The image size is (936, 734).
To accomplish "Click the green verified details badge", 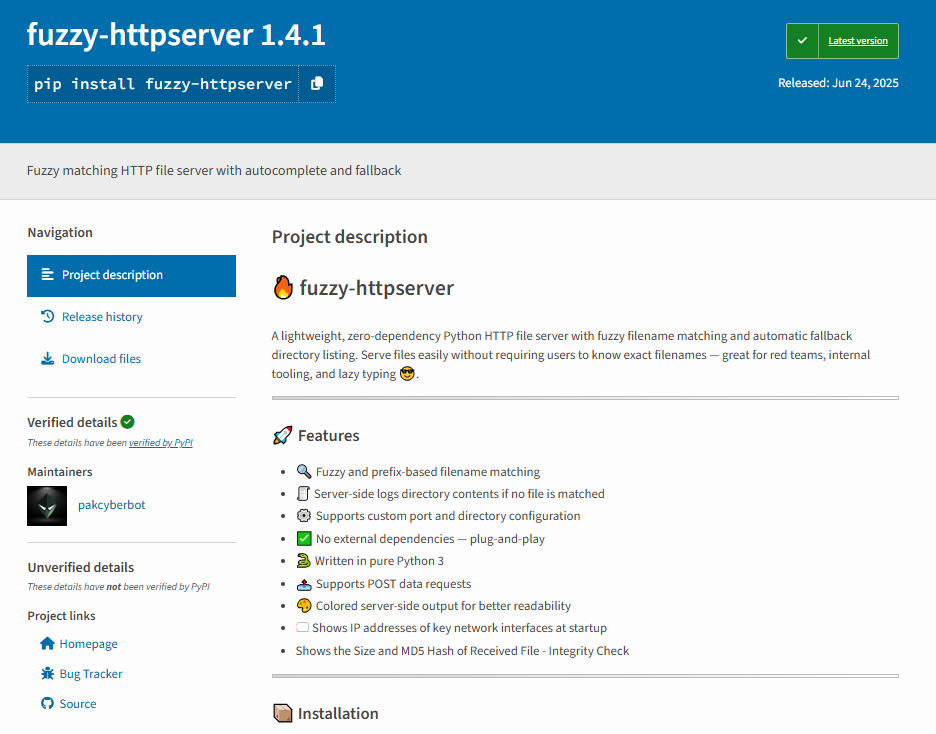I will tap(127, 422).
